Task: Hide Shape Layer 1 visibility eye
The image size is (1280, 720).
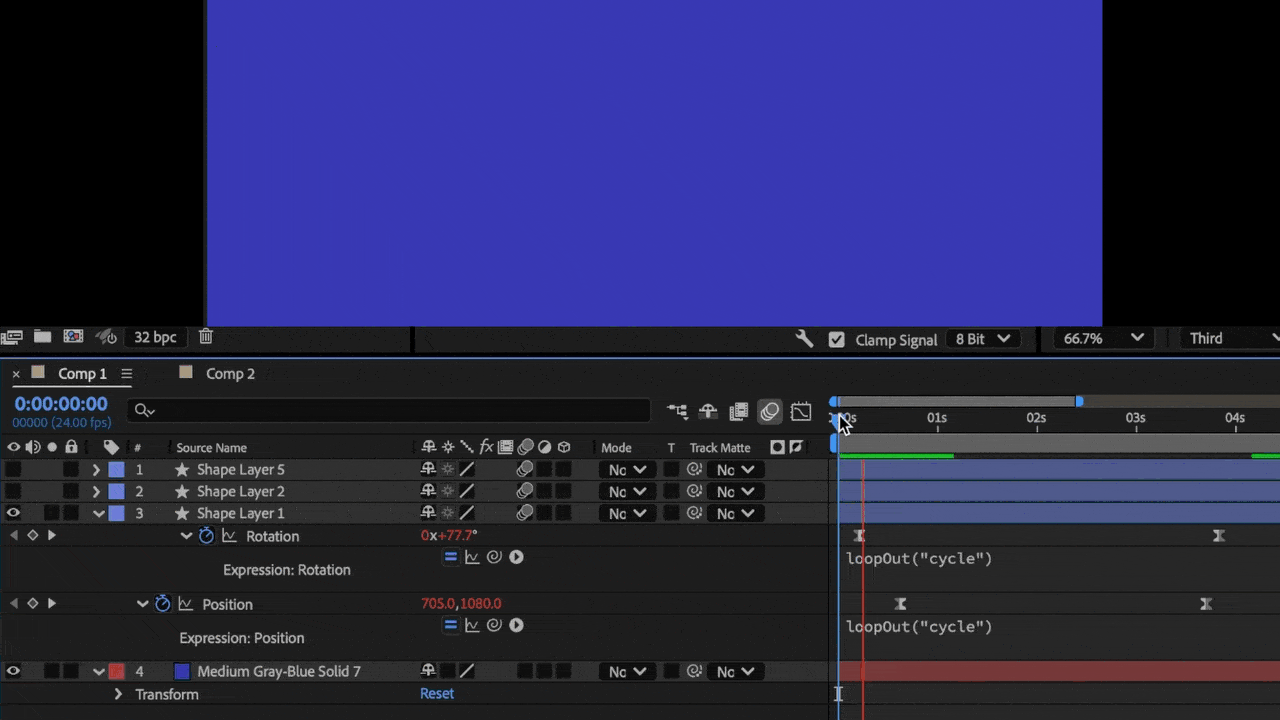Action: pos(13,513)
